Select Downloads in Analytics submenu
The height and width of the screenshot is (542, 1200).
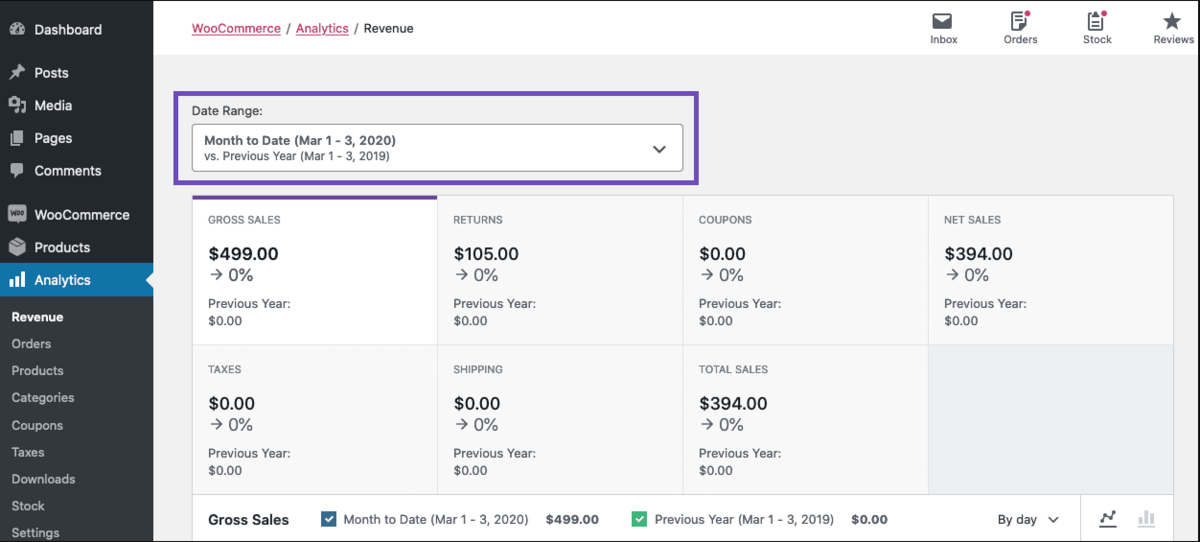point(43,479)
